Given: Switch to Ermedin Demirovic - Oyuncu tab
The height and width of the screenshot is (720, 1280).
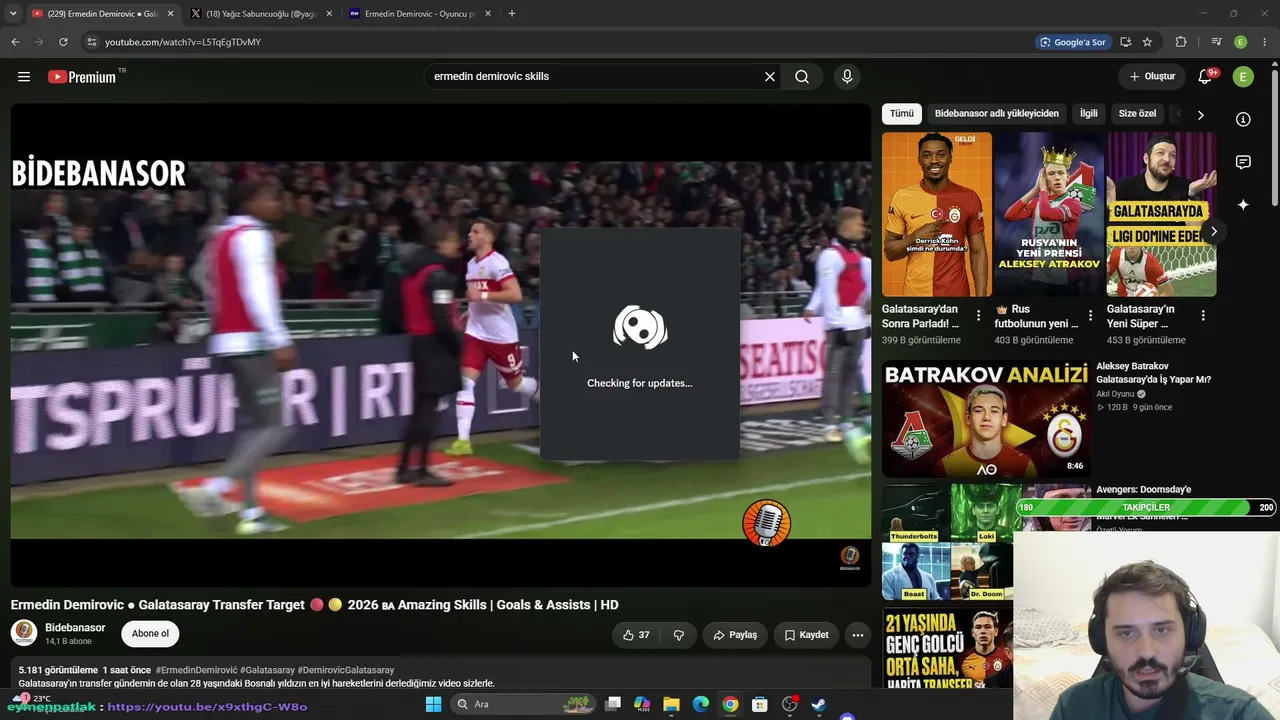Looking at the screenshot, I should [x=420, y=14].
